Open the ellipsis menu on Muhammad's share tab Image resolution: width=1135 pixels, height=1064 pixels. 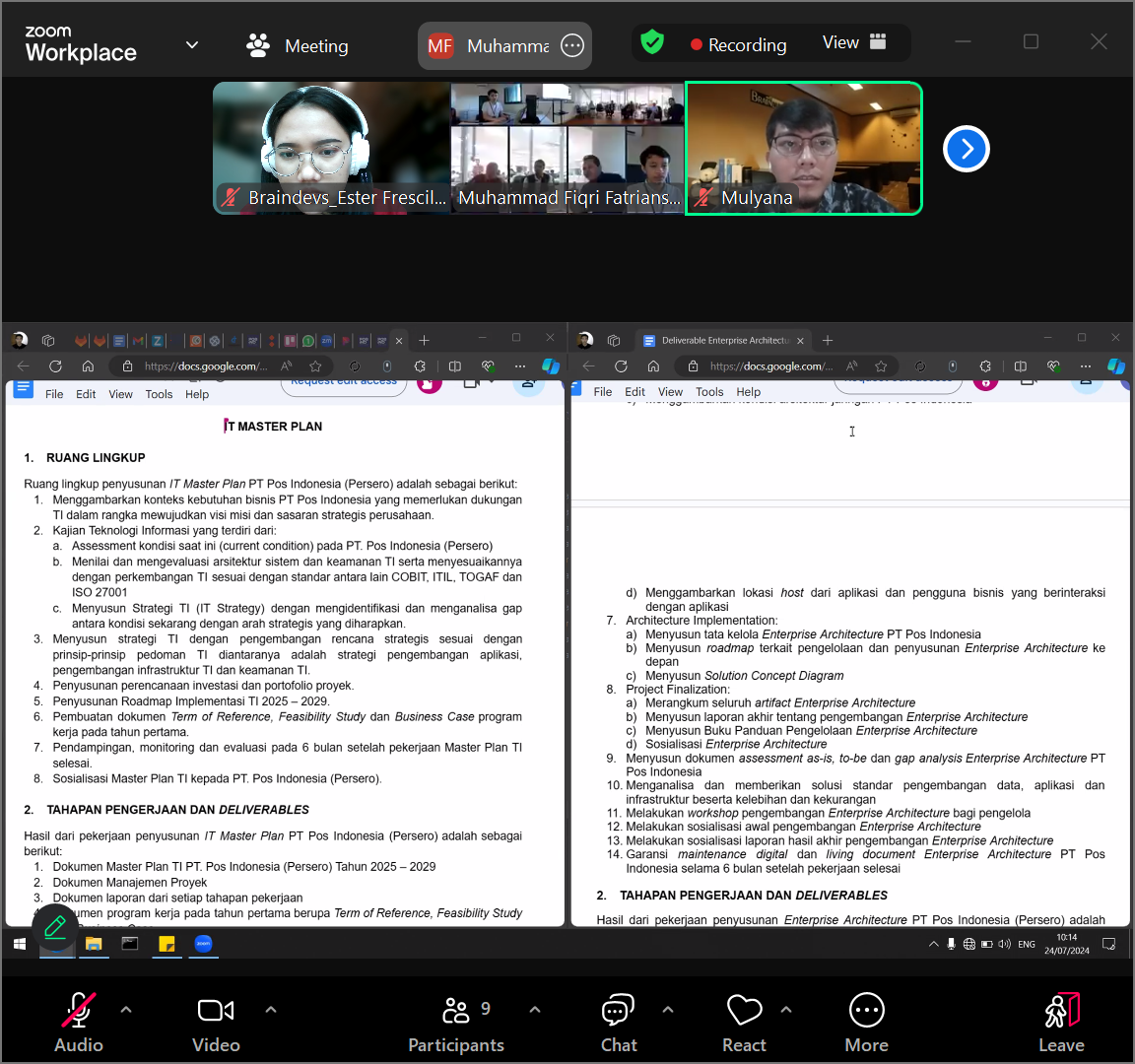click(x=572, y=45)
